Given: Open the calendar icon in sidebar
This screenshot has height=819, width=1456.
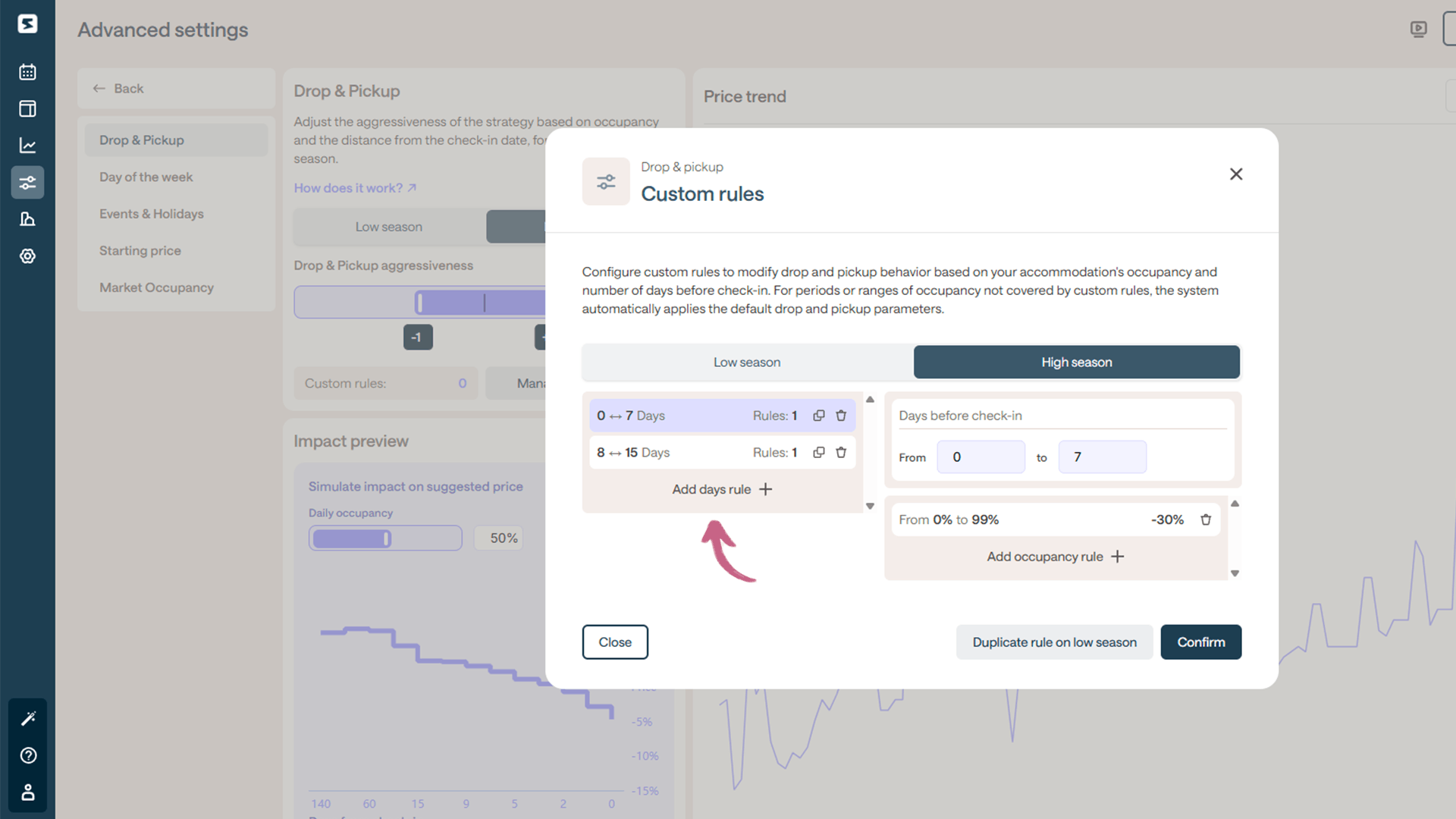Looking at the screenshot, I should (x=27, y=72).
